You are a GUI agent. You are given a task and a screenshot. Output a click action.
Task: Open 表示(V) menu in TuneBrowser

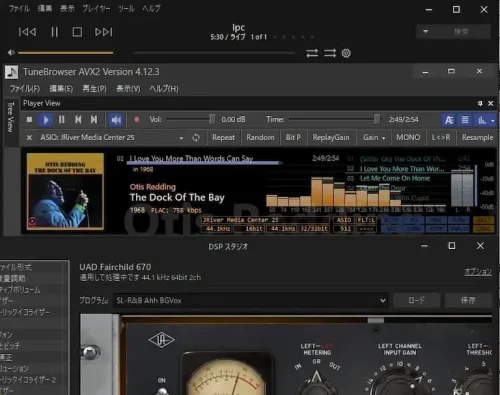tap(128, 89)
